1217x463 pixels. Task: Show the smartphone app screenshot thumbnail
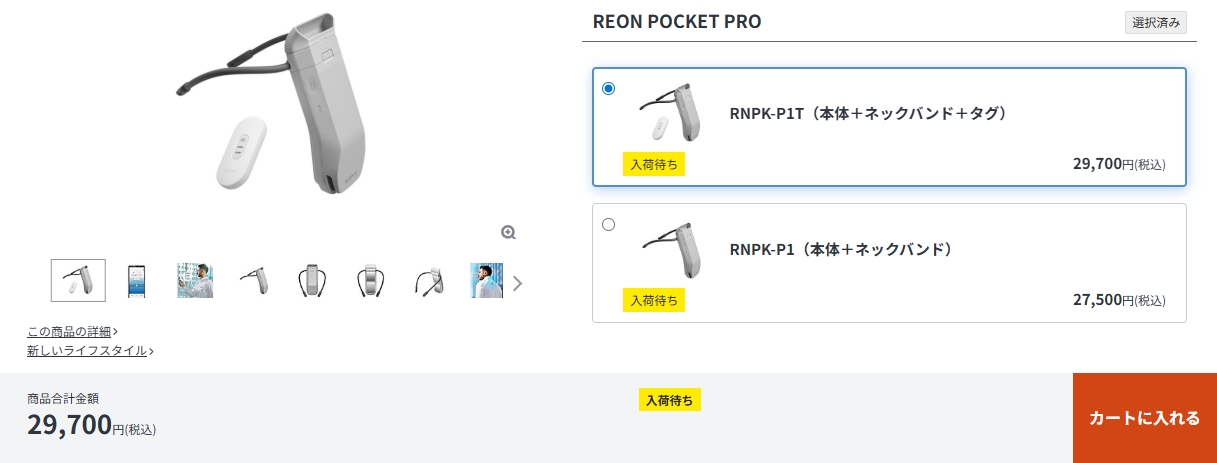tap(137, 281)
